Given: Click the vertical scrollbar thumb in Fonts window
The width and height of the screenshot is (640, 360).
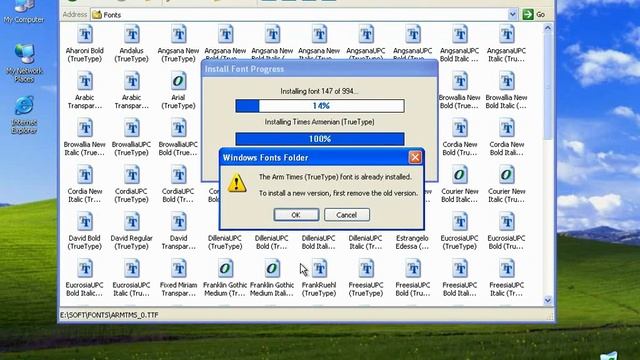Looking at the screenshot, I should point(548,87).
